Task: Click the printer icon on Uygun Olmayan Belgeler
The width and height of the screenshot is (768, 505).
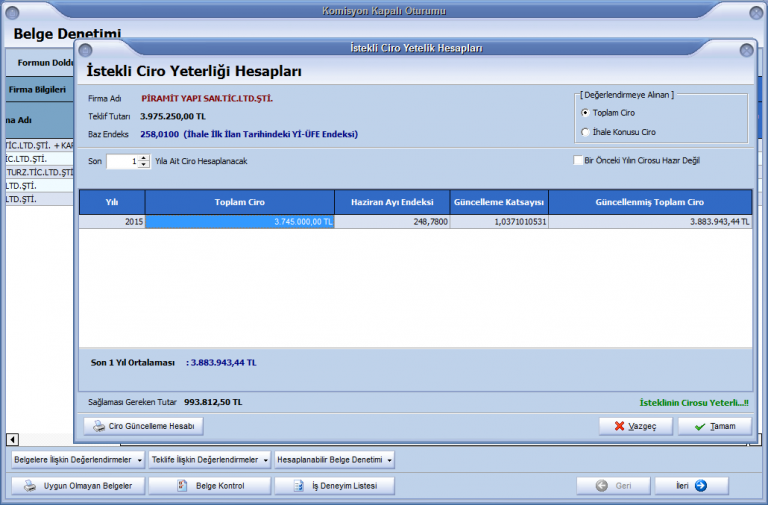Action: pyautogui.click(x=30, y=486)
